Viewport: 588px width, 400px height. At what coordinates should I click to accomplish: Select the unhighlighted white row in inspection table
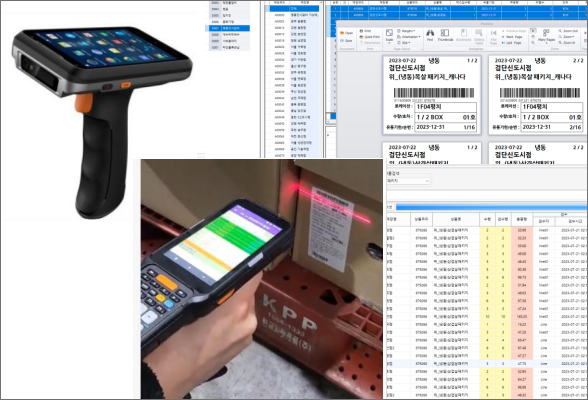point(487,364)
